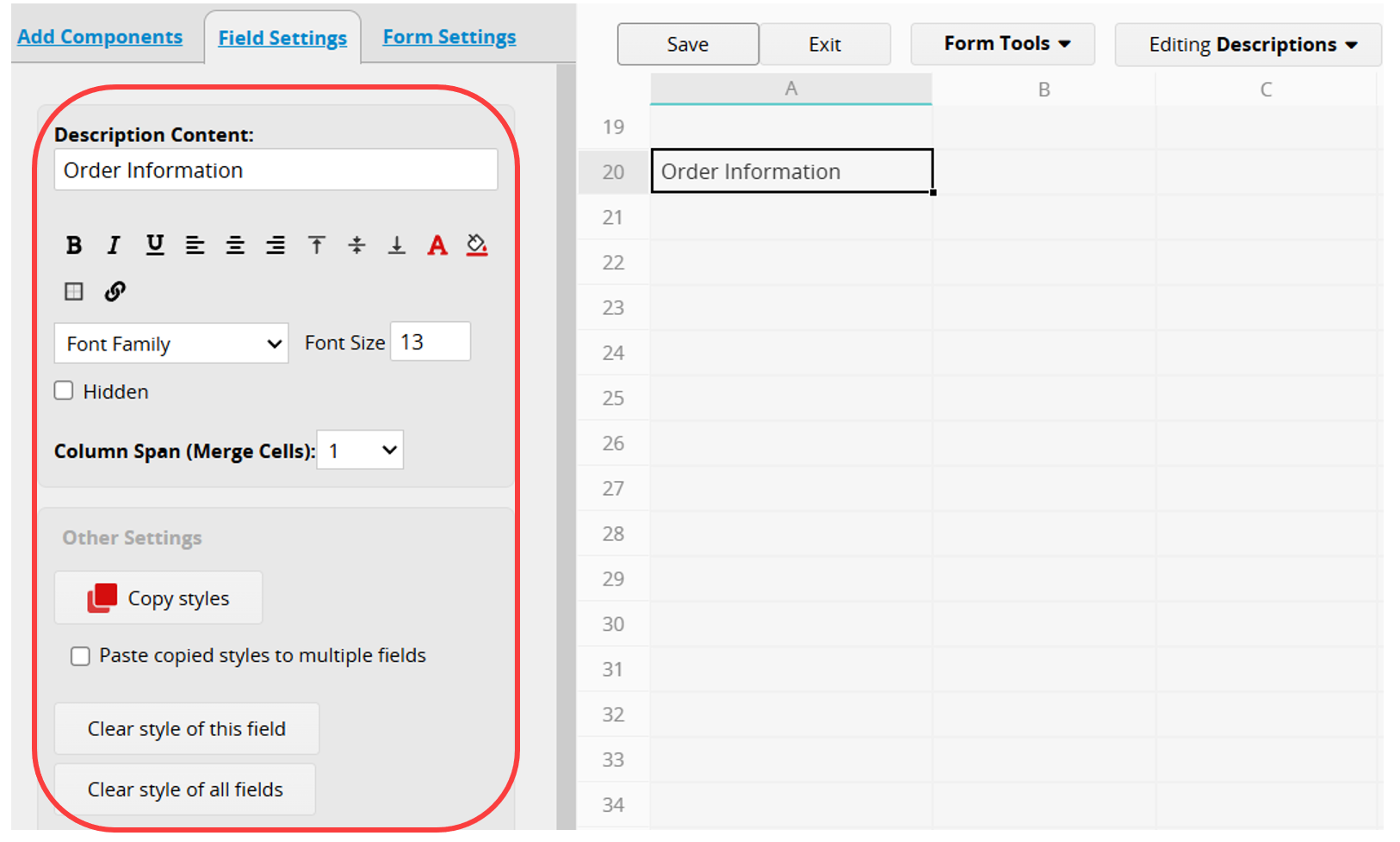Select column B header
The height and width of the screenshot is (842, 1400).
1044,90
